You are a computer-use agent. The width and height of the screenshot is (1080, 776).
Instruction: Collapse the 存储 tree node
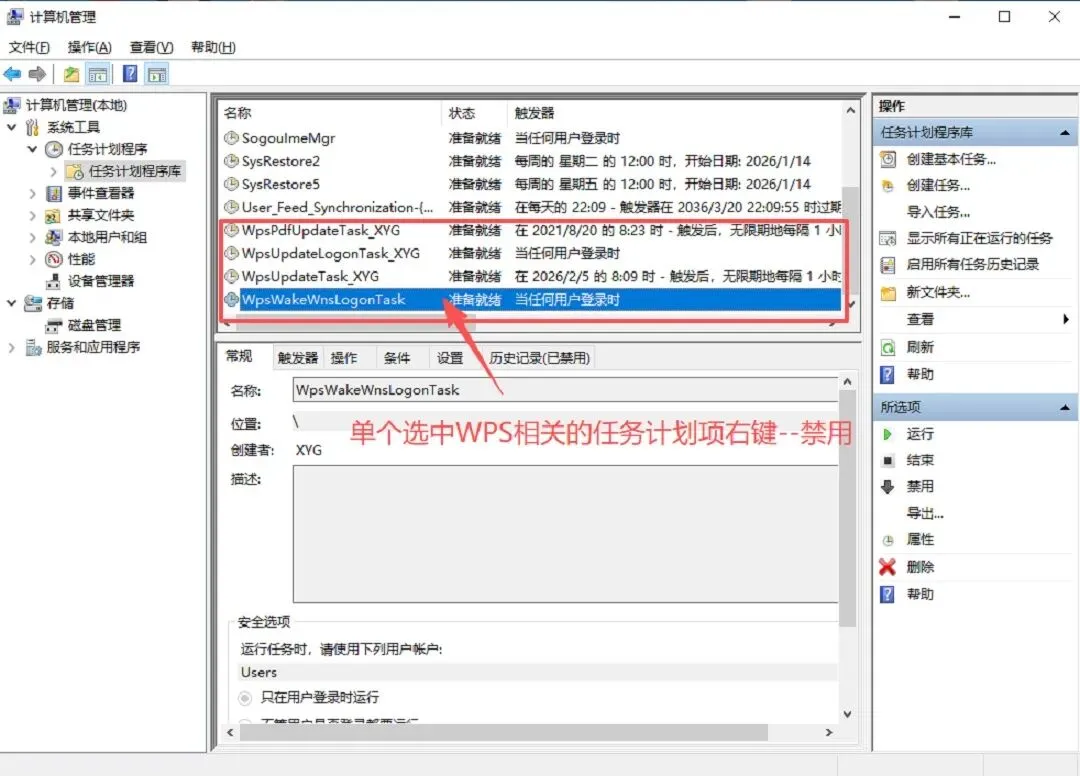(x=12, y=303)
